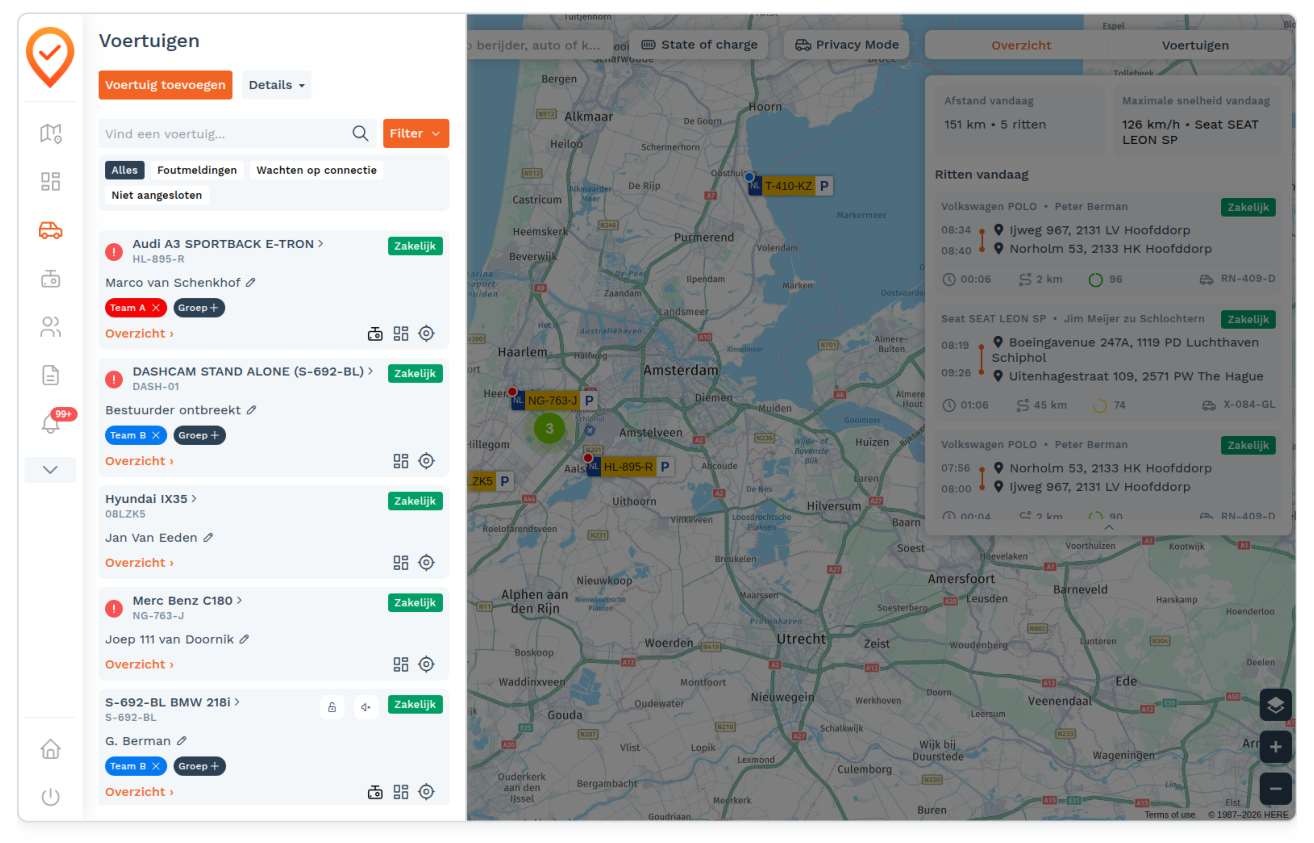Select Niet aangesloten filter chip

[157, 195]
